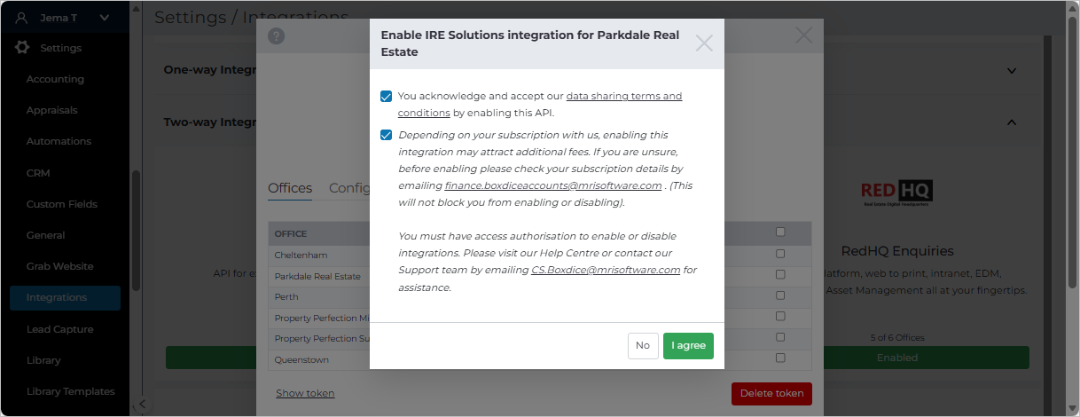Click the Show token link
The image size is (1080, 417).
tap(305, 394)
